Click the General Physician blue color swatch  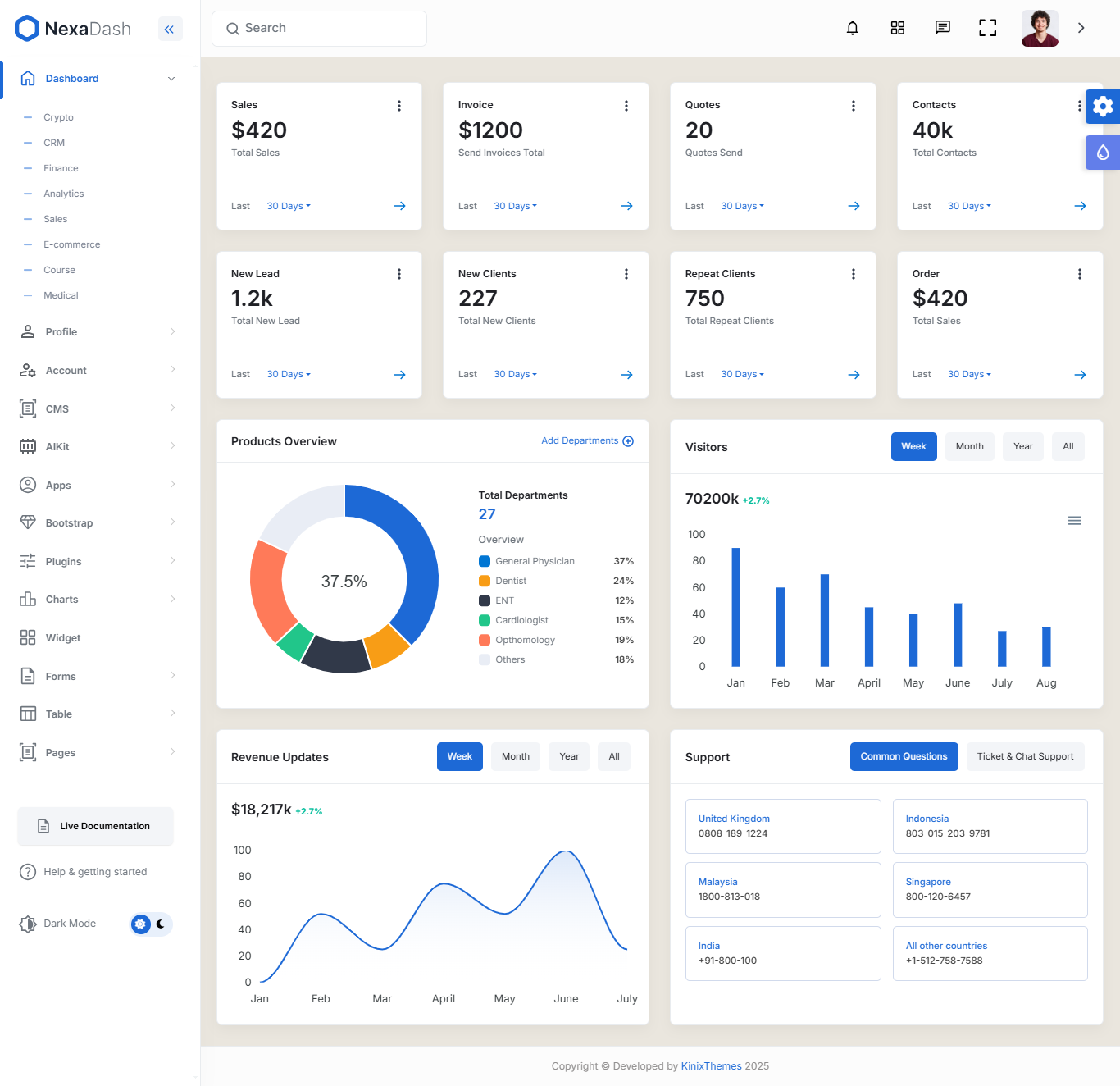pyautogui.click(x=484, y=561)
